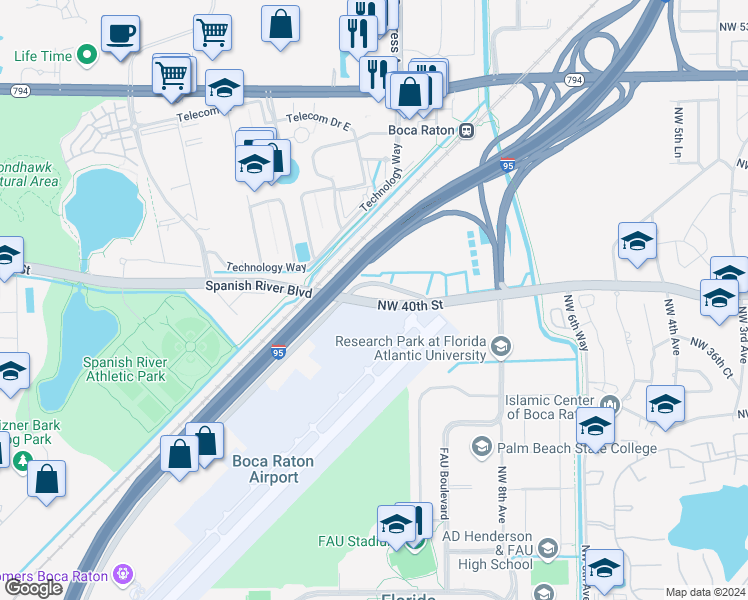The image size is (748, 600).
Task: Click the tree park icon near Mizner Bark
Action: coord(22,461)
